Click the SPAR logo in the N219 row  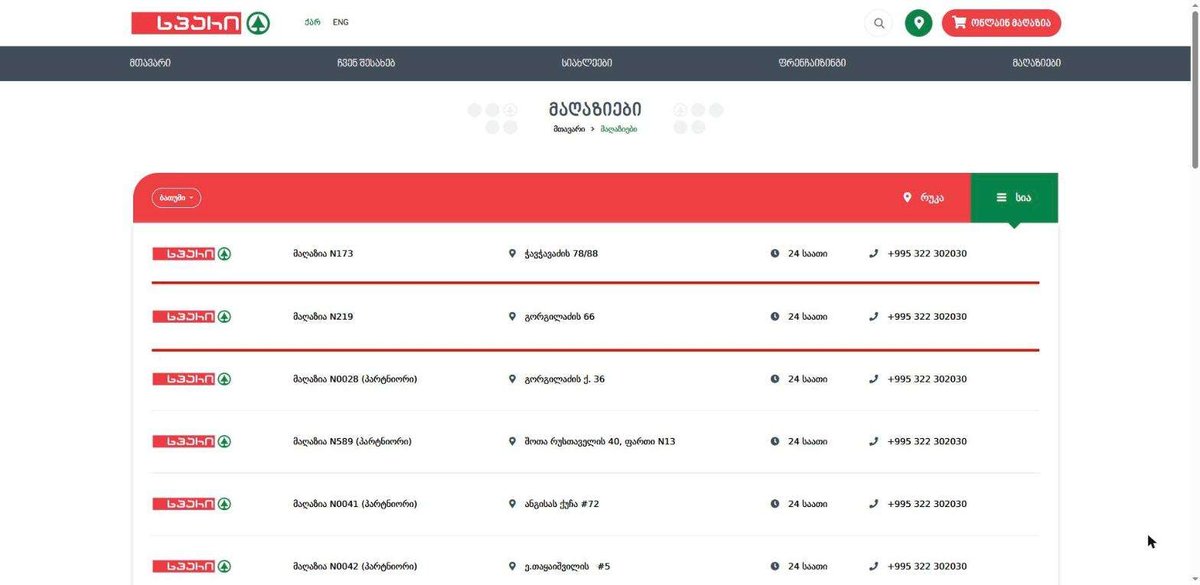tap(192, 317)
